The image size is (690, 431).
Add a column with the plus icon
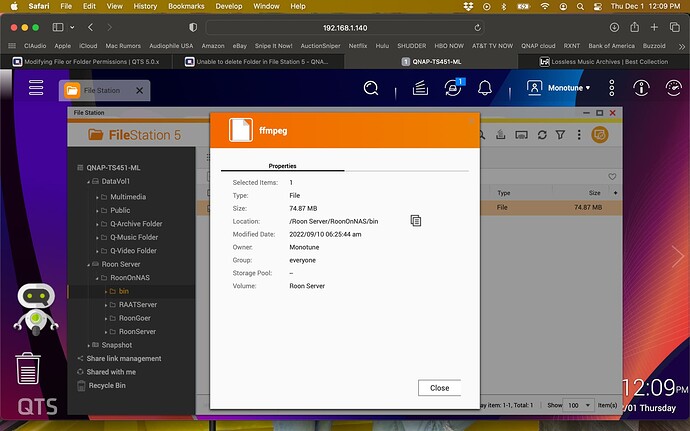pos(615,193)
